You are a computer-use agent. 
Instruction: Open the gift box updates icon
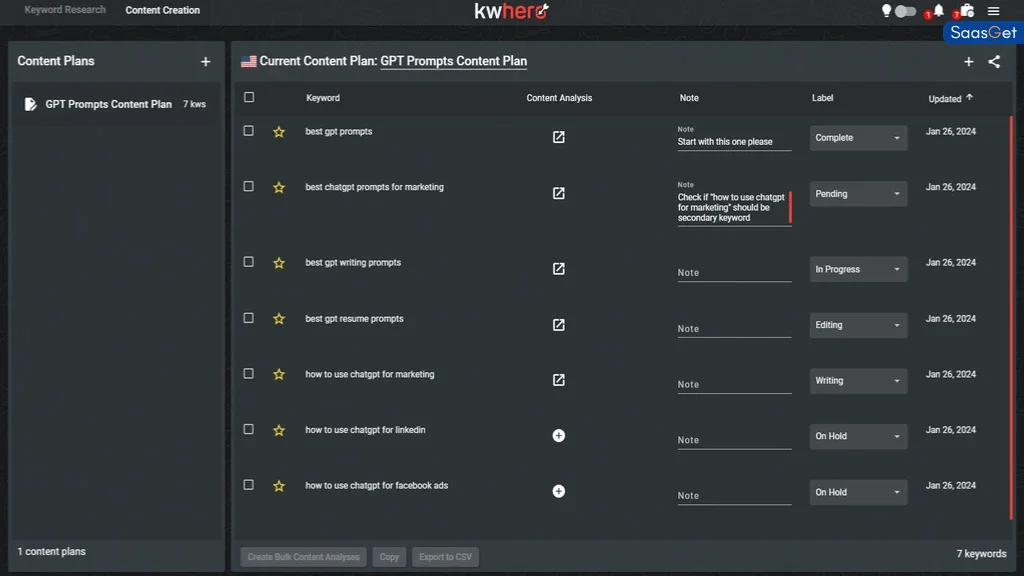tap(967, 10)
